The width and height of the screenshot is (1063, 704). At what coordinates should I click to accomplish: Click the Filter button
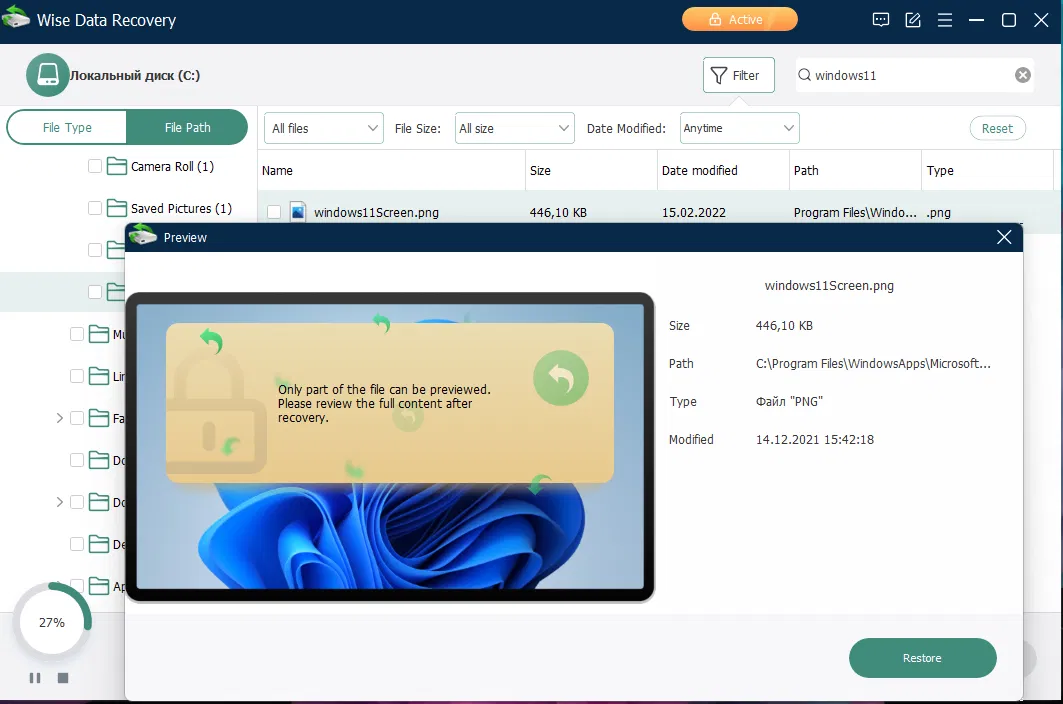pos(738,75)
